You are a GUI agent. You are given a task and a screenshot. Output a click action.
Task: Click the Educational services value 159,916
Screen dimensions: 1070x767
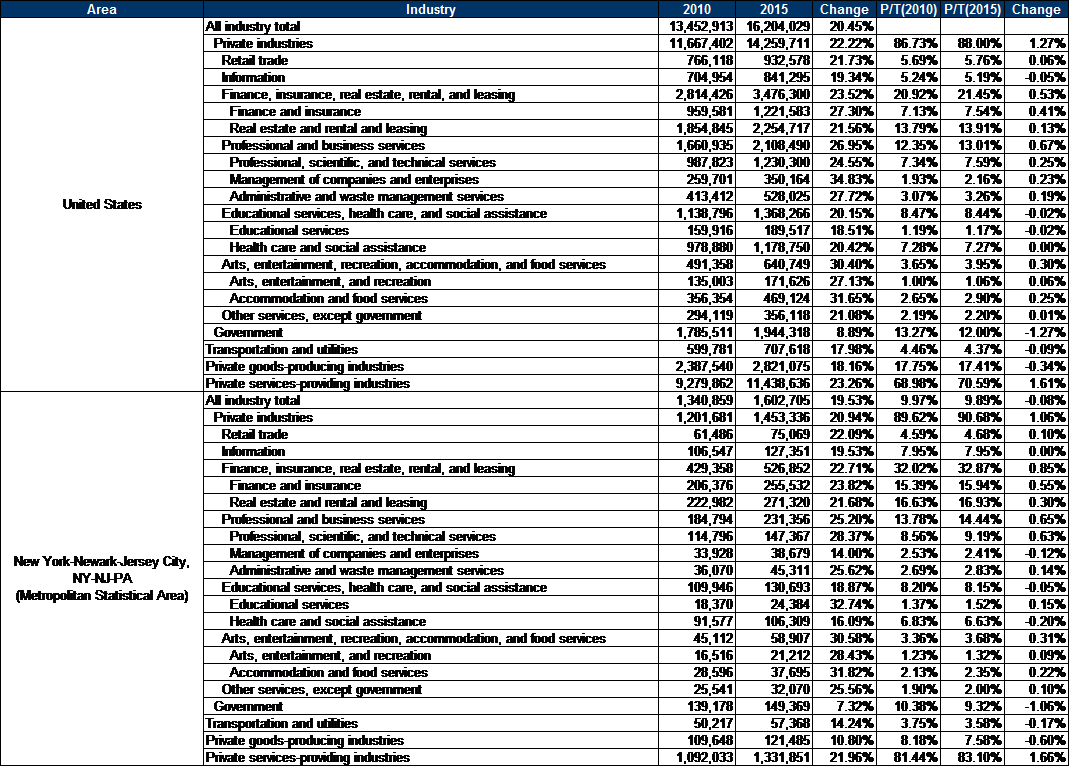click(x=697, y=231)
